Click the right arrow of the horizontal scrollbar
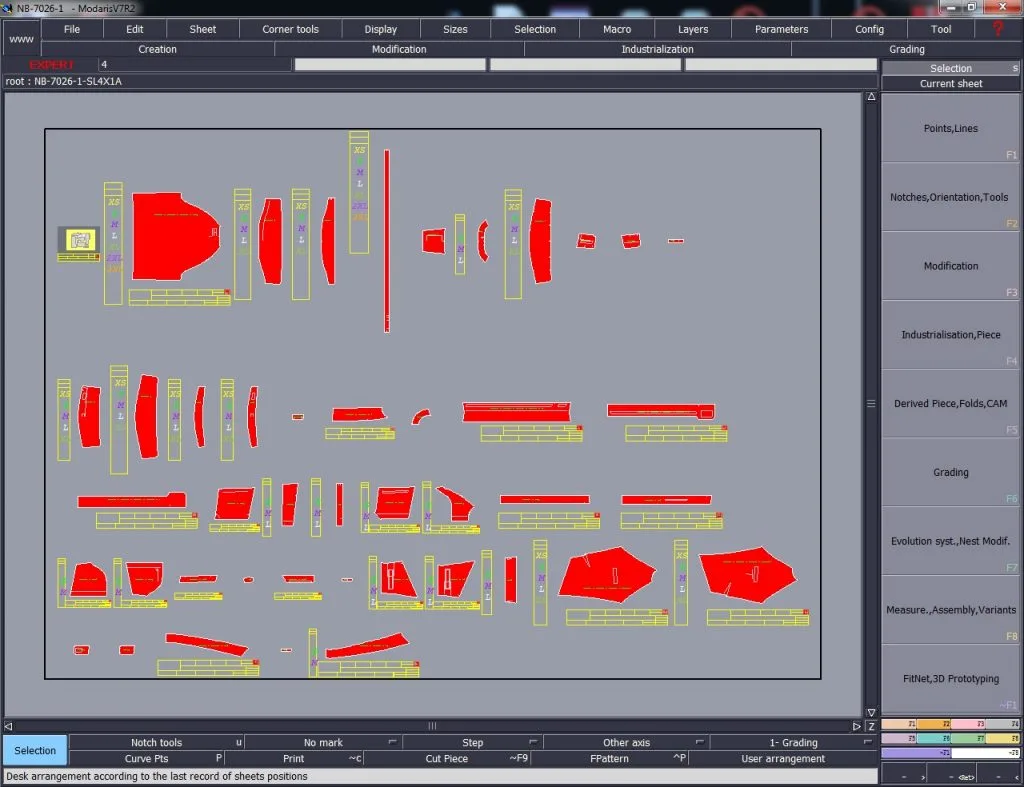 pos(857,726)
